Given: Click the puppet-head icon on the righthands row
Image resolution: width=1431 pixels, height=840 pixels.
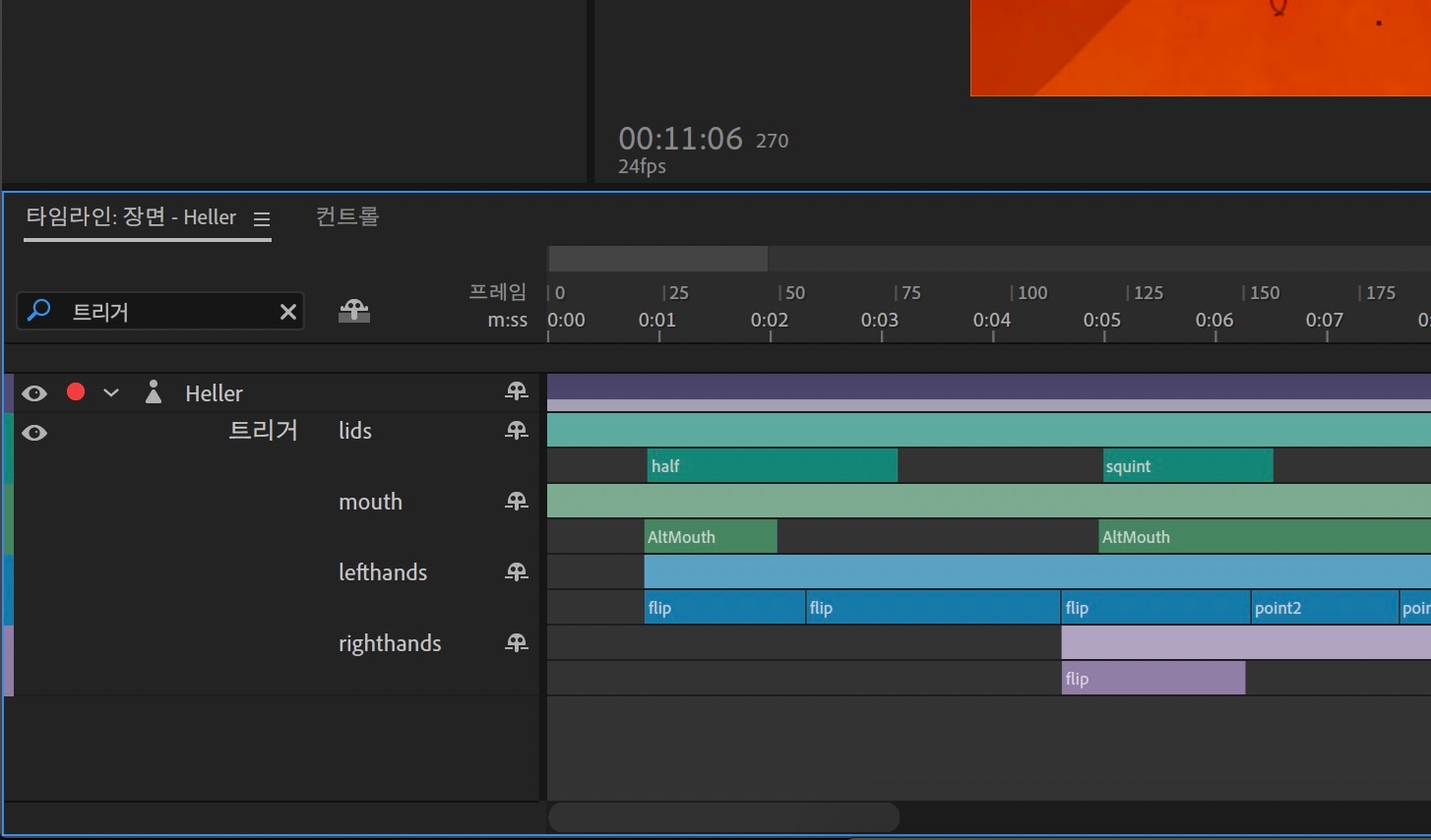Looking at the screenshot, I should (517, 643).
